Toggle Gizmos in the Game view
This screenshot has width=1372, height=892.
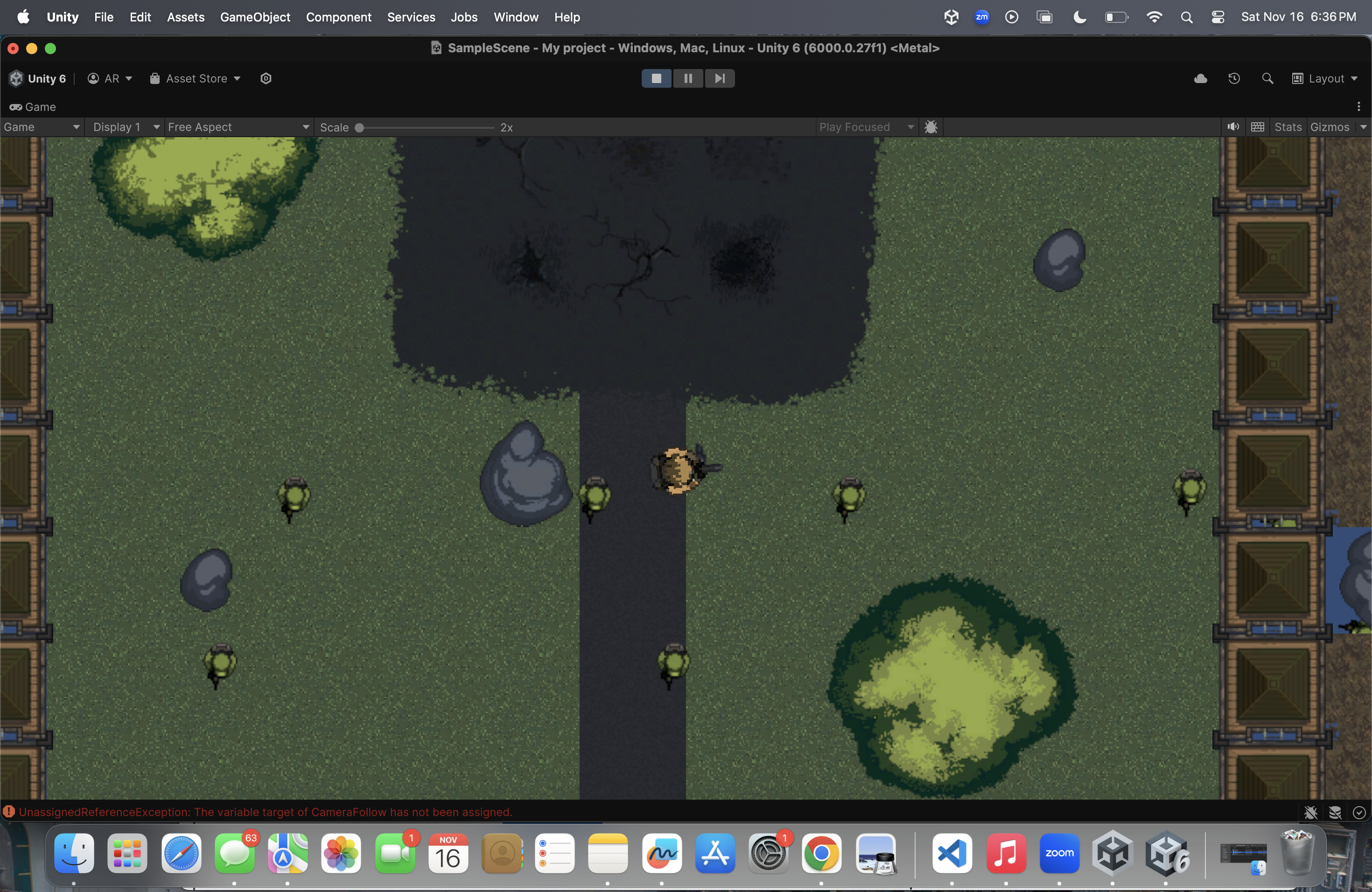[1330, 127]
